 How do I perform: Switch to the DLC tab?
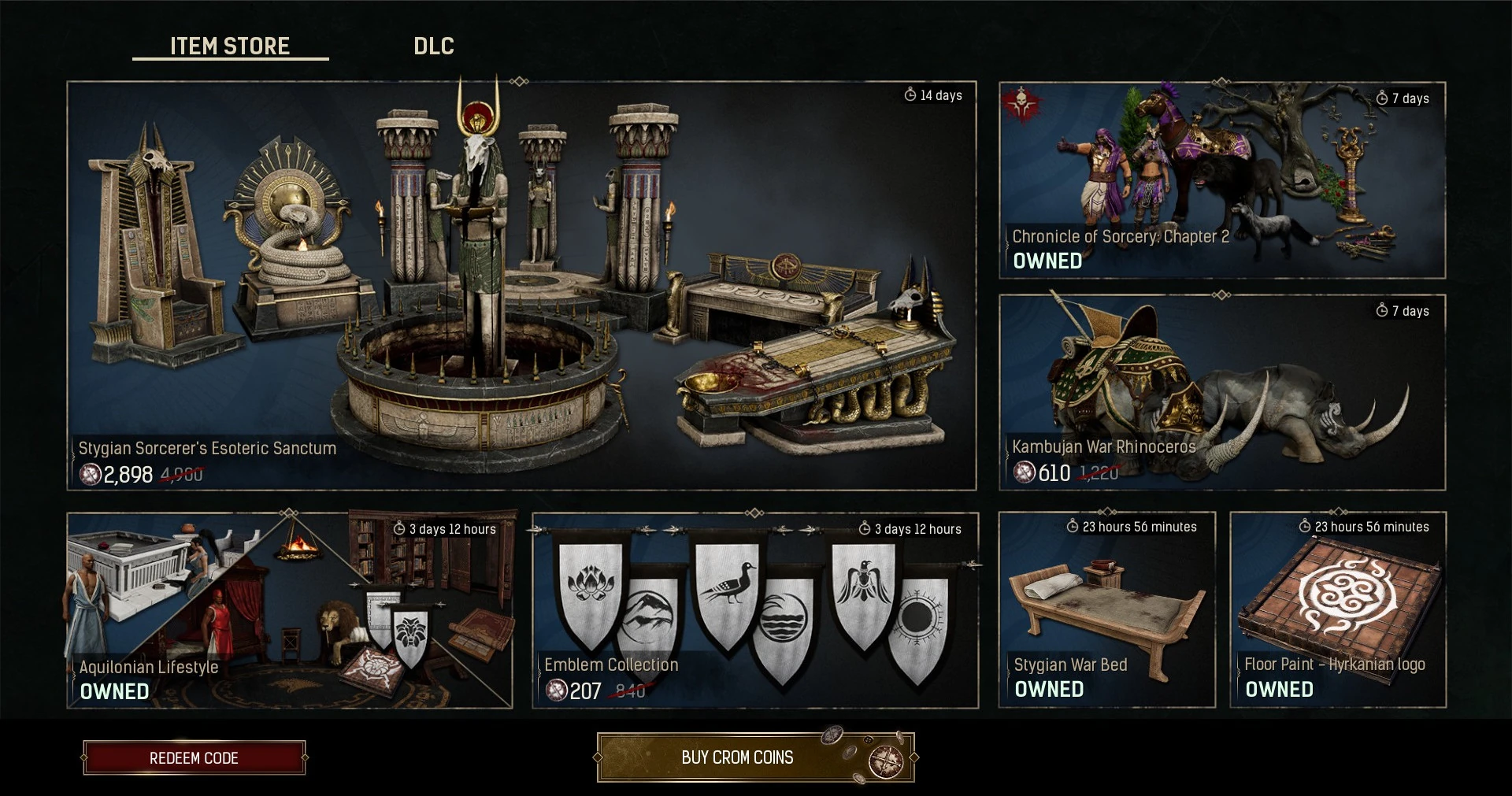(x=434, y=46)
